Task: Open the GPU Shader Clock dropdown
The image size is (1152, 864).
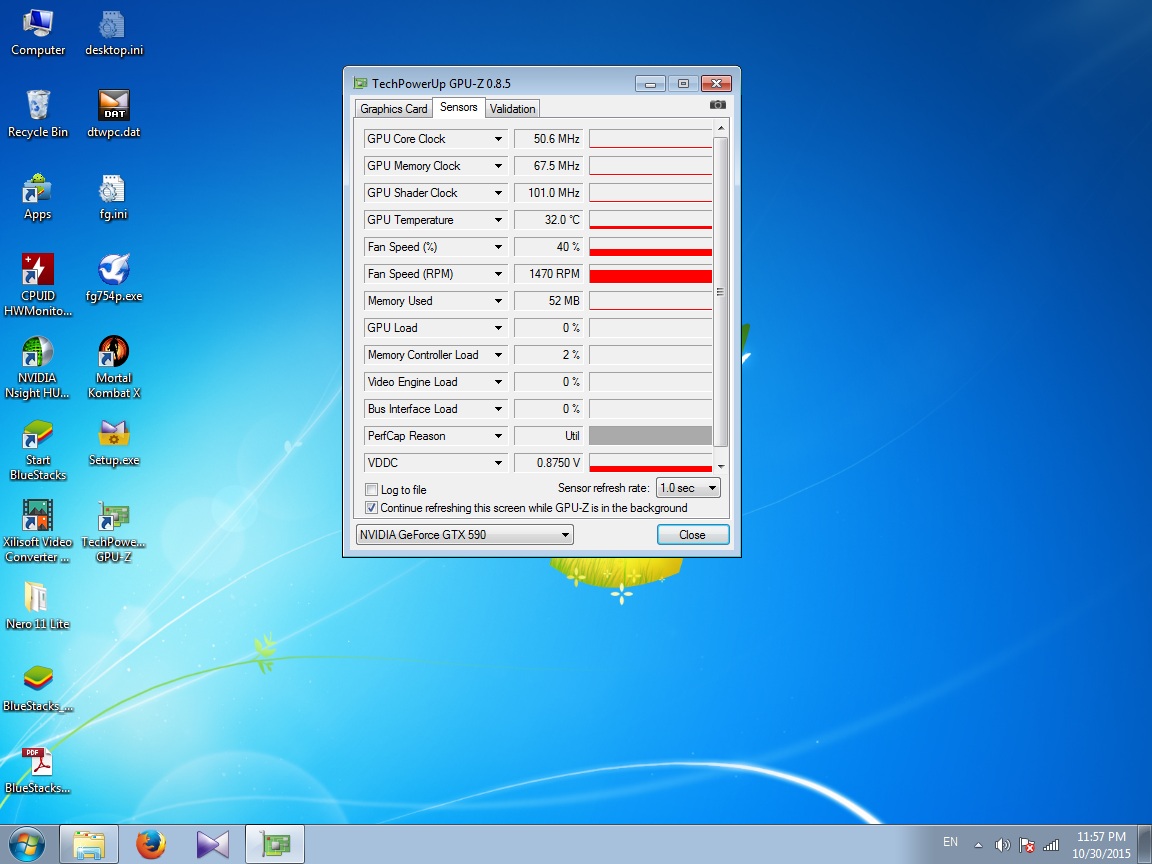Action: pyautogui.click(x=498, y=192)
